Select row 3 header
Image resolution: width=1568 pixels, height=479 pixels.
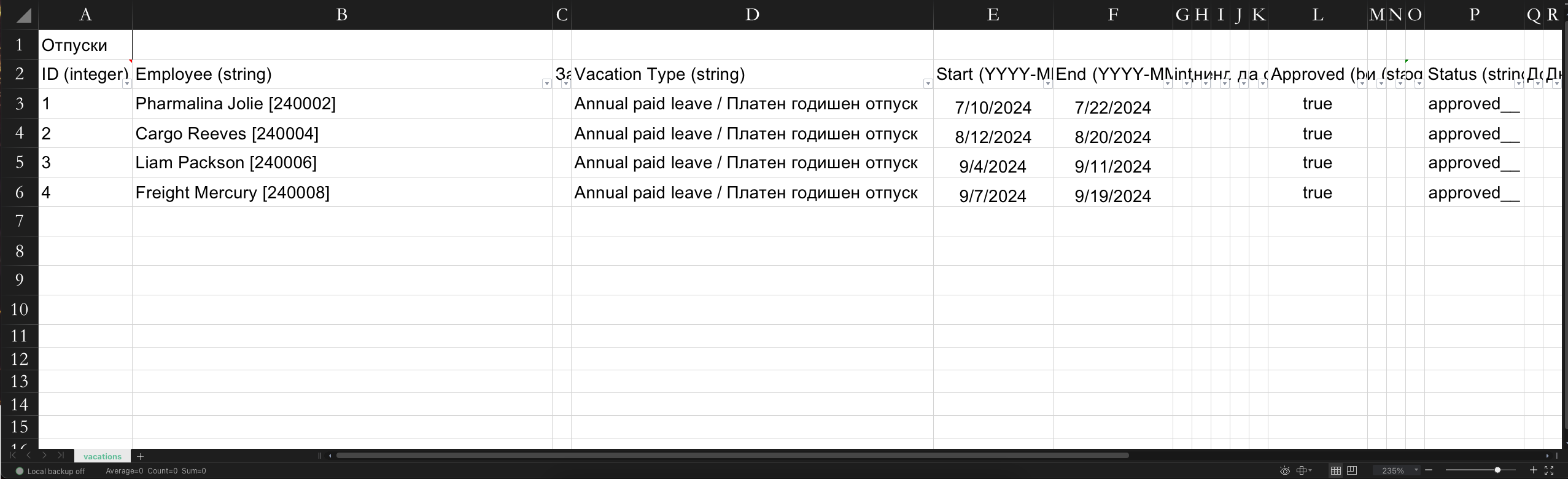(20, 103)
